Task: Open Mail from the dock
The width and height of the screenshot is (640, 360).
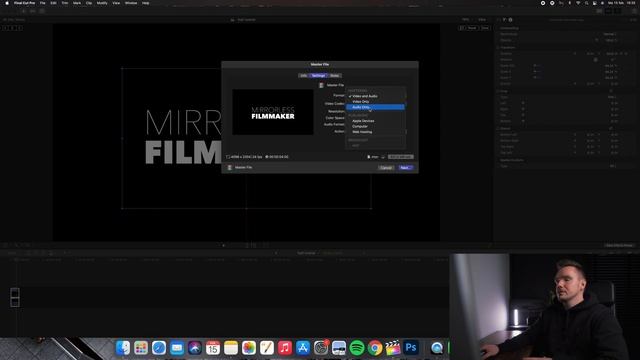Action: pyautogui.click(x=177, y=348)
